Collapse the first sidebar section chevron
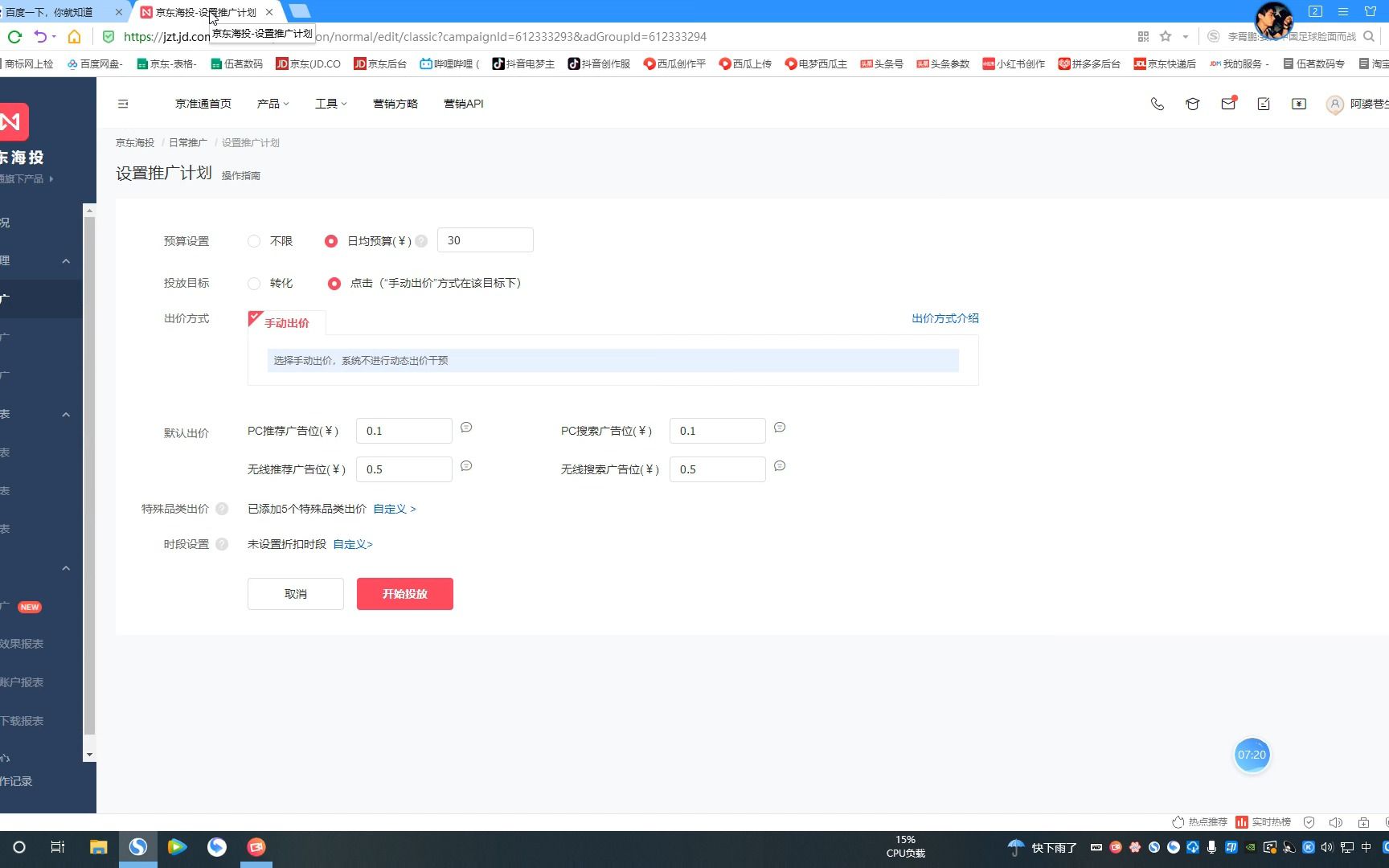The width and height of the screenshot is (1389, 868). pos(66,261)
